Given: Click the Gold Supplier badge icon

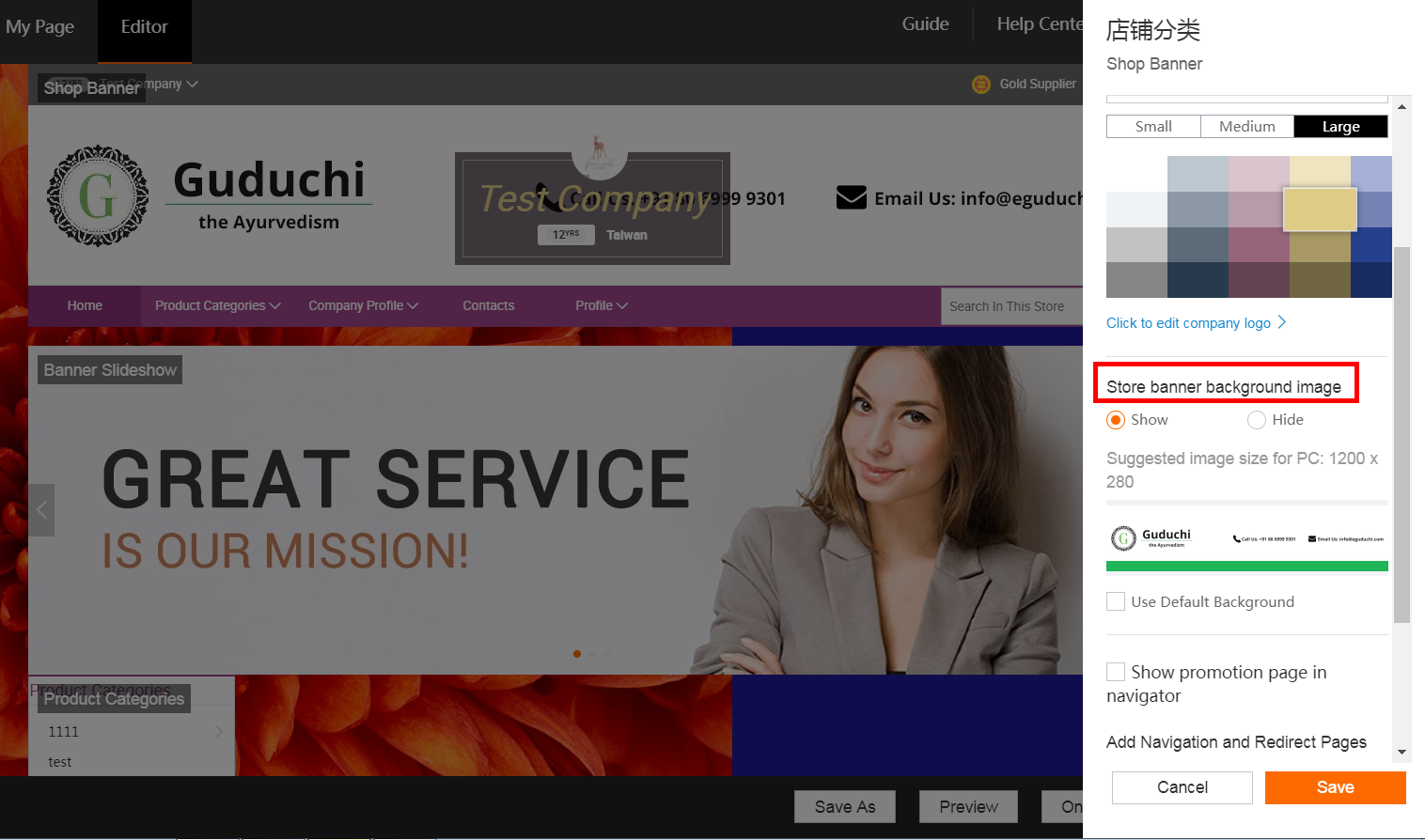Looking at the screenshot, I should [980, 85].
